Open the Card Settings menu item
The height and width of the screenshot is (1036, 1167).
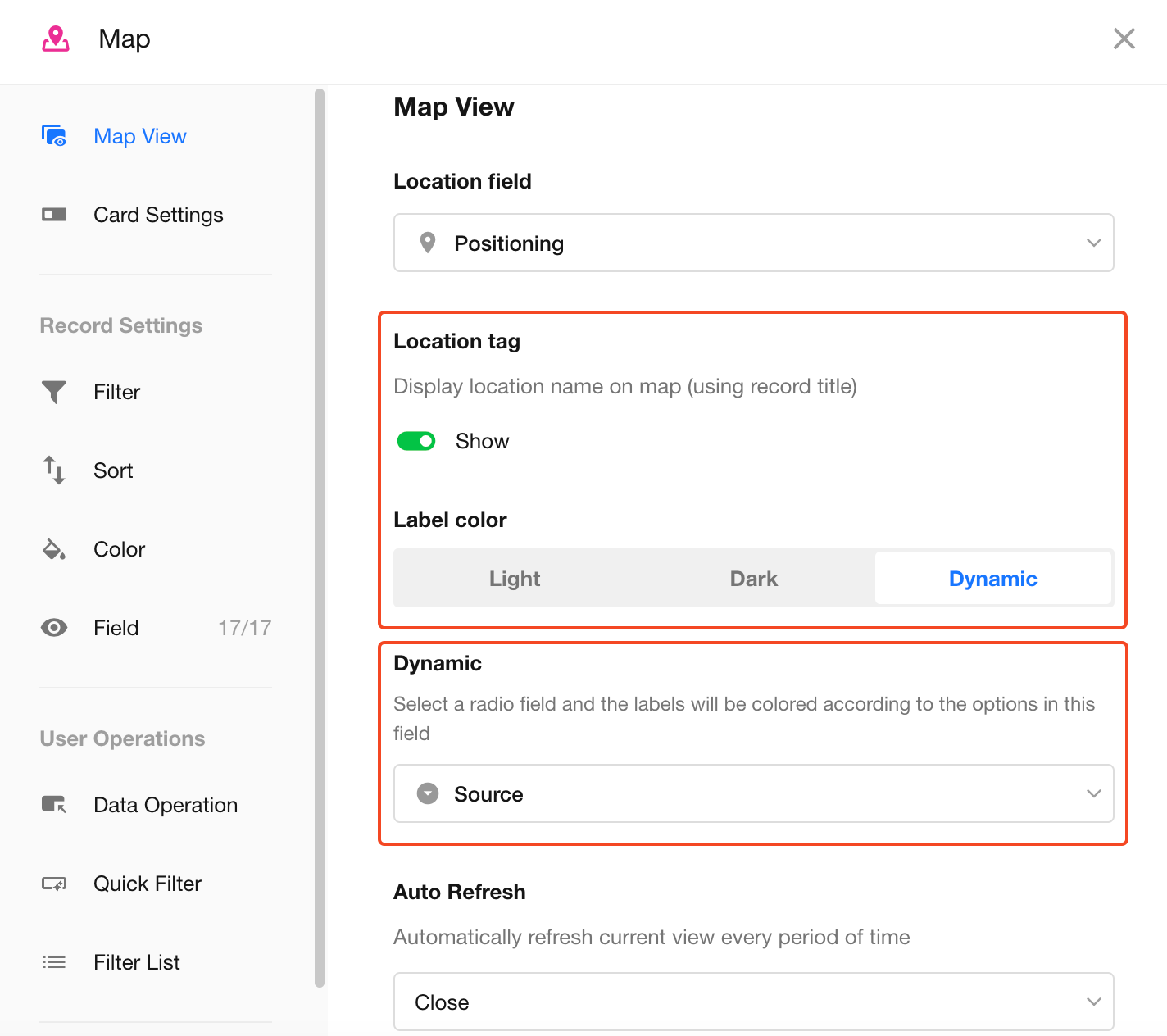point(158,215)
